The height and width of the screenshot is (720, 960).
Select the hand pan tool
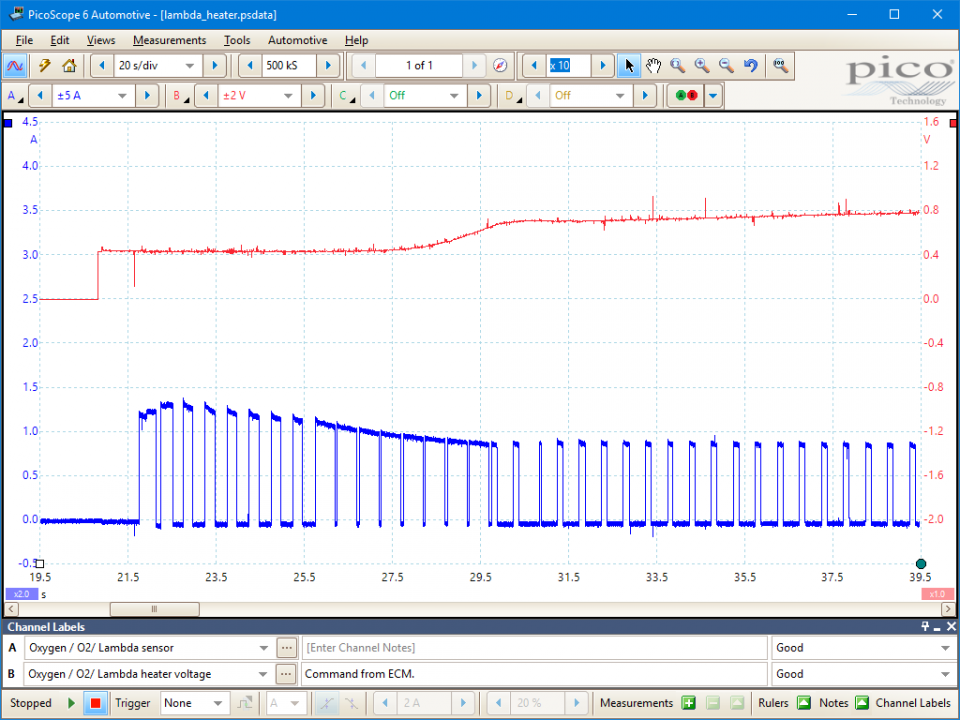[x=653, y=66]
